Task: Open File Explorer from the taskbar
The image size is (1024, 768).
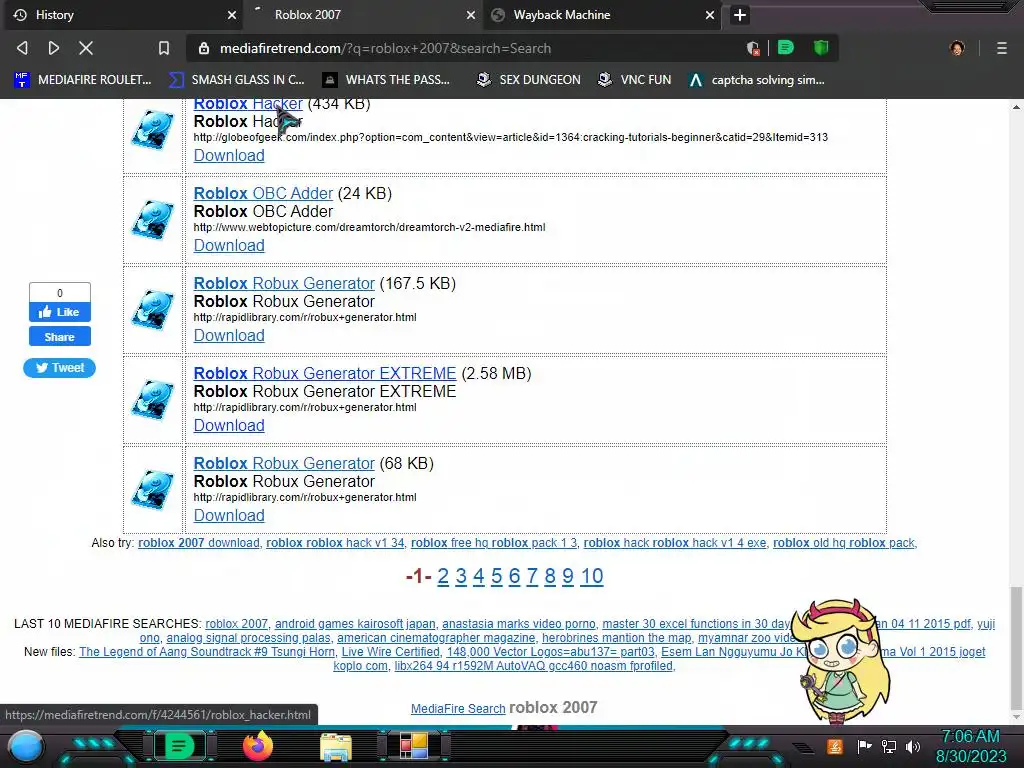Action: pos(336,747)
